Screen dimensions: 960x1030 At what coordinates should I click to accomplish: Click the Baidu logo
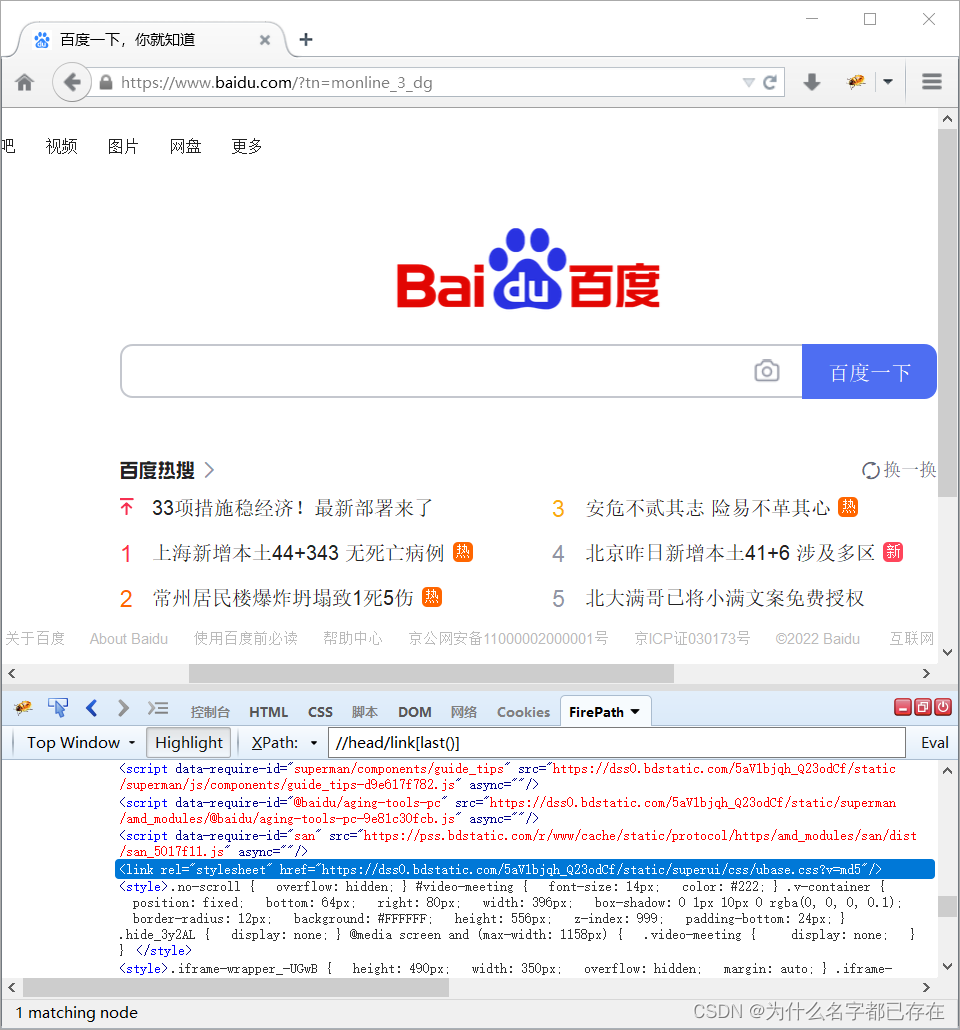point(528,269)
